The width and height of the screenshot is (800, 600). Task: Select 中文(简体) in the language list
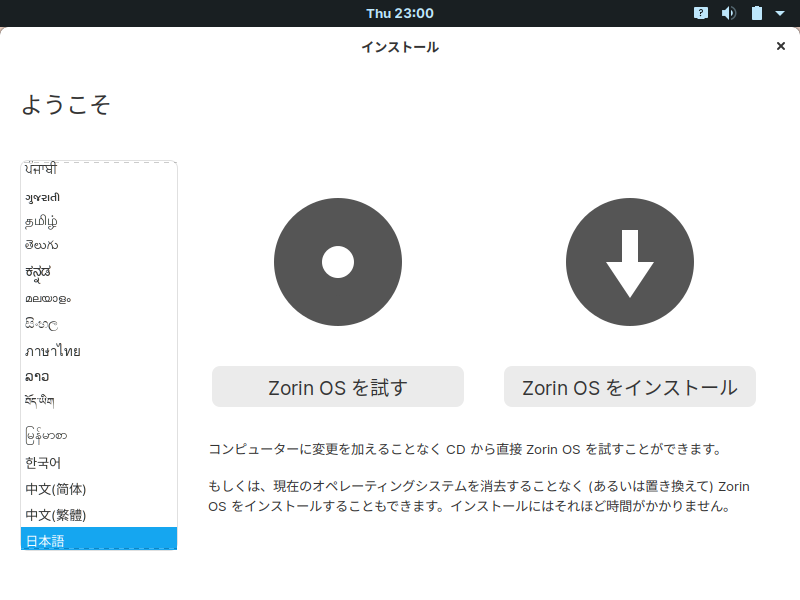tap(99, 489)
